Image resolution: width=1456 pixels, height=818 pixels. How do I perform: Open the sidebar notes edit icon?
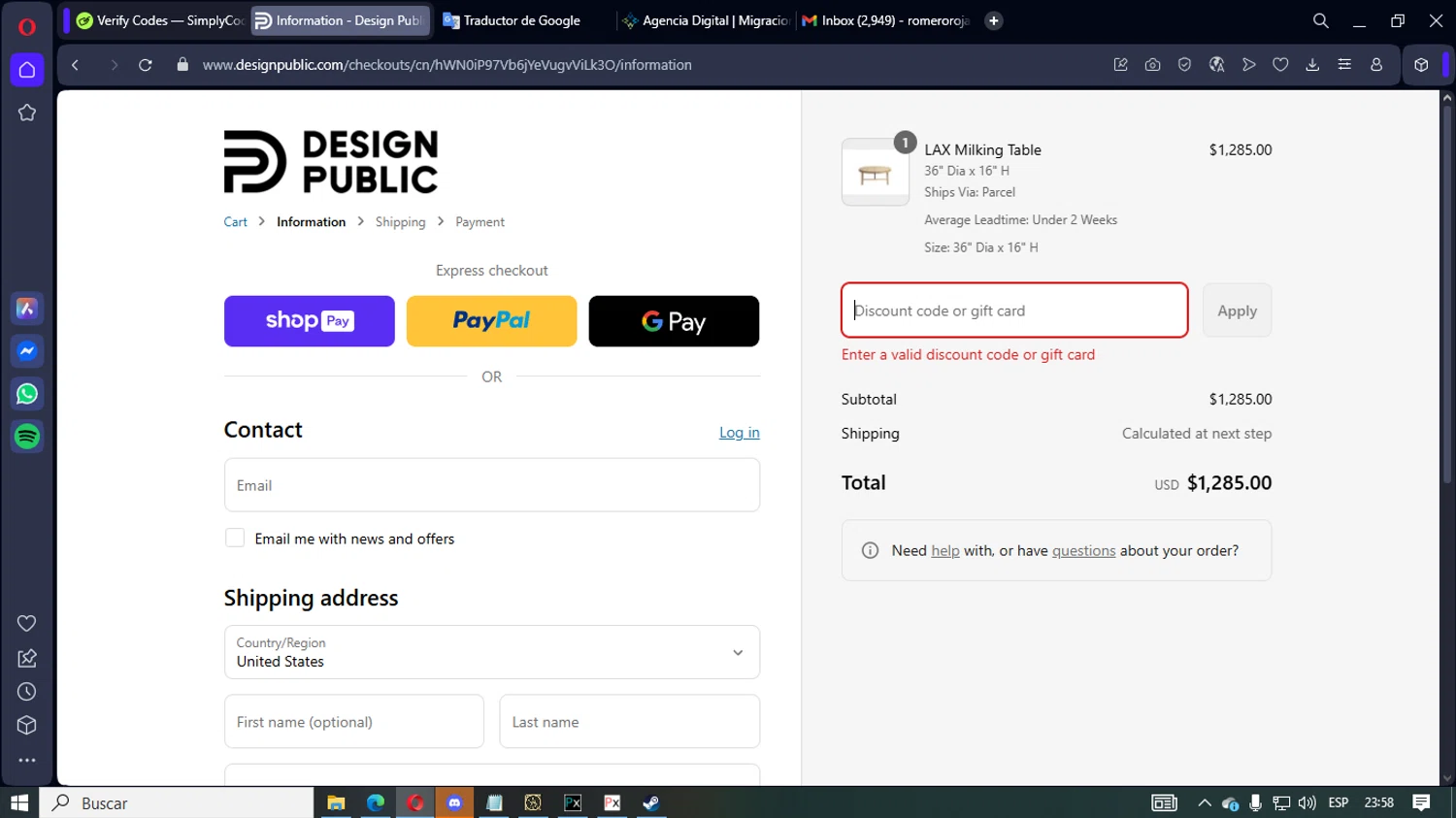27,658
